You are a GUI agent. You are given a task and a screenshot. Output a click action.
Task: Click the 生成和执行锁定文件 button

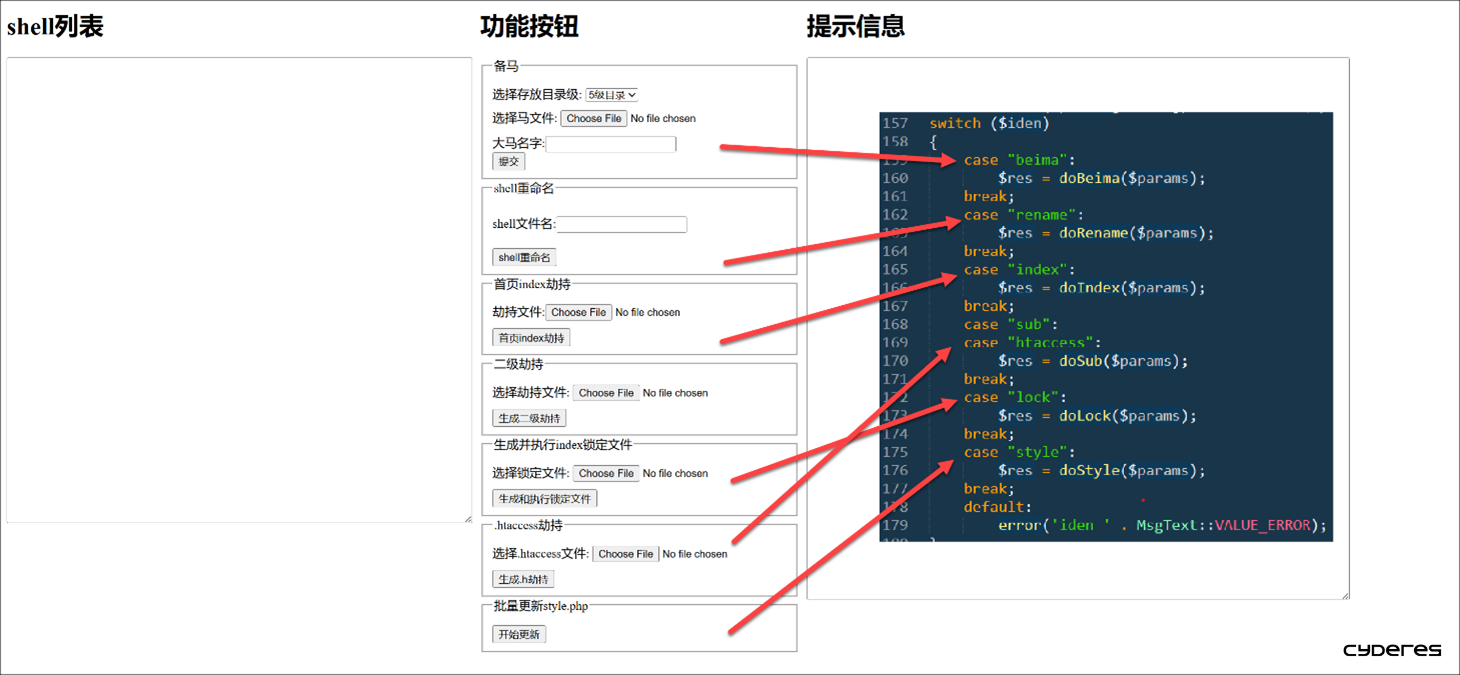coord(544,498)
